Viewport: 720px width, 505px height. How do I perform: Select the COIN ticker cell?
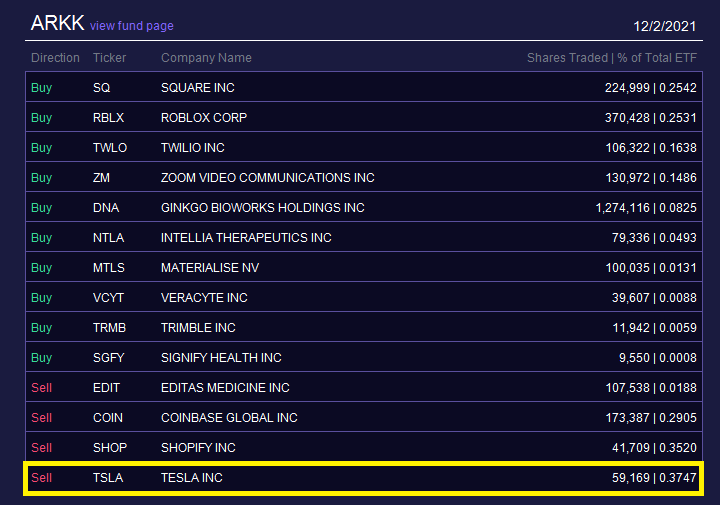[x=108, y=418]
